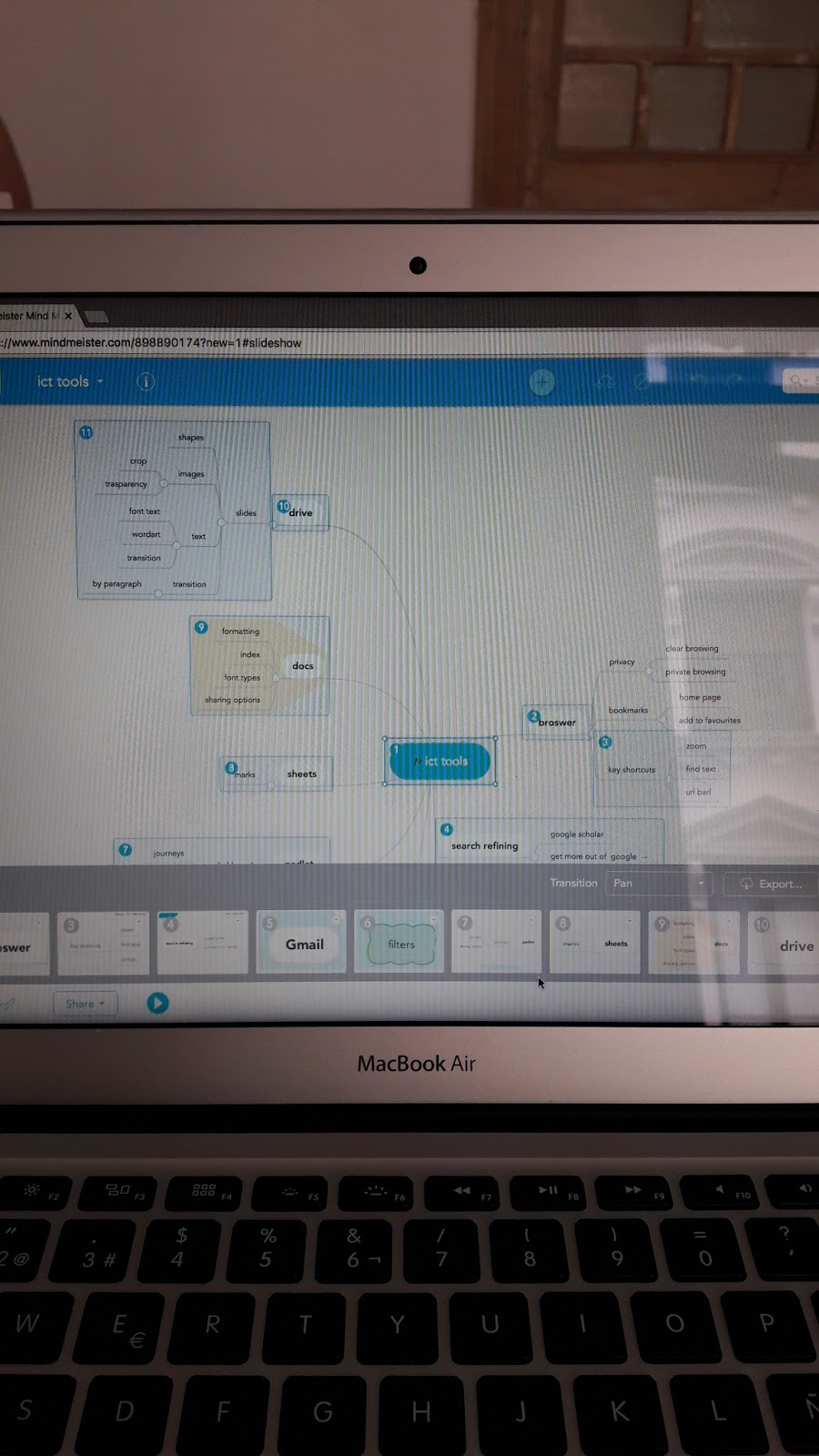Select the zoom node
The width and height of the screenshot is (819, 1456).
(x=696, y=746)
